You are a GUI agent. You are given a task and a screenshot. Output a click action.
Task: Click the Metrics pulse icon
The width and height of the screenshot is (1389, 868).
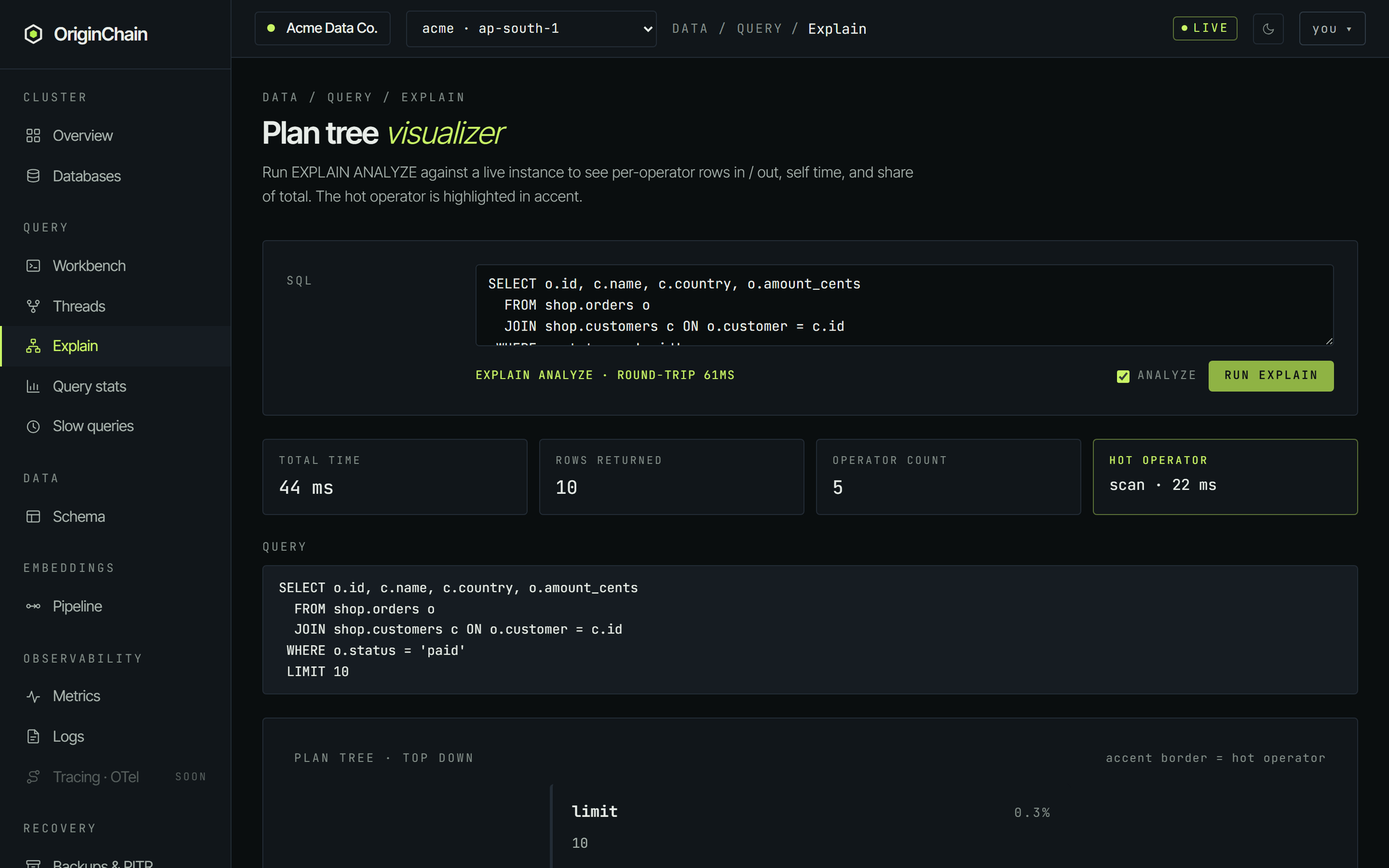pos(33,696)
